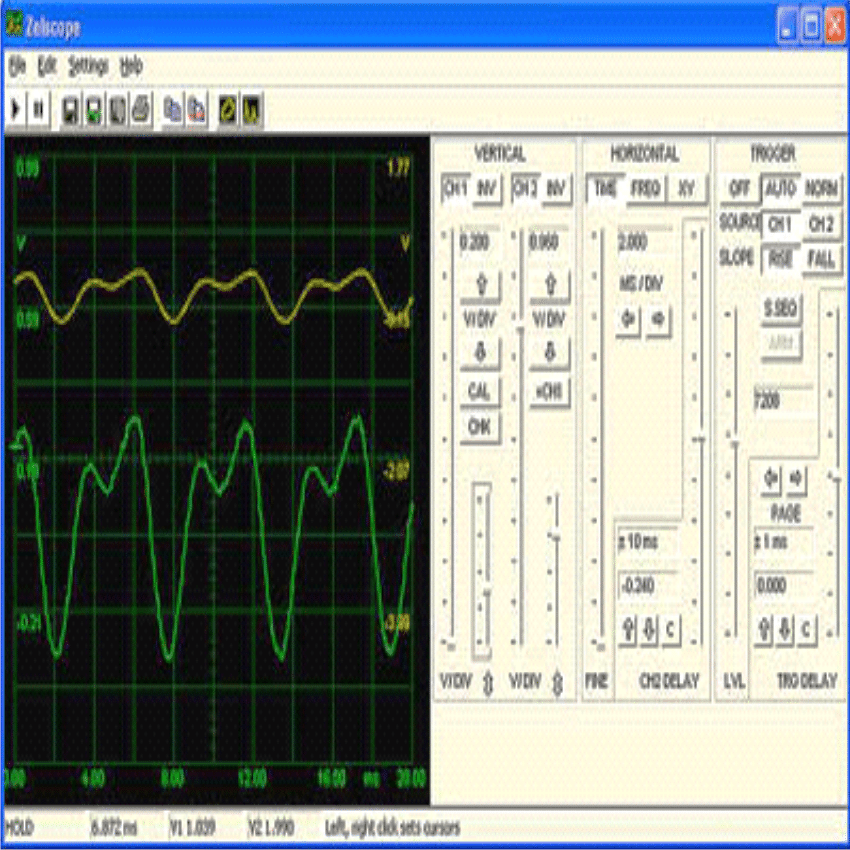Toggle INV for channel 2
Viewport: 850px width, 850px height.
tap(555, 189)
